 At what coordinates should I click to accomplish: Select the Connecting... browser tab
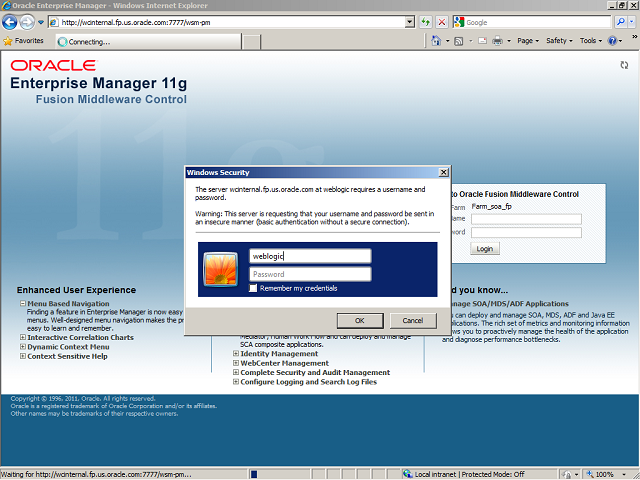pos(149,42)
